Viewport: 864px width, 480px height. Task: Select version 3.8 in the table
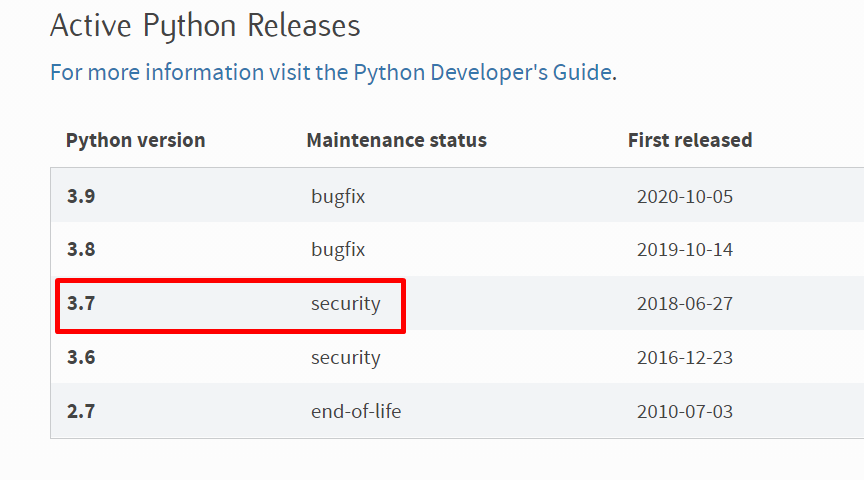81,250
